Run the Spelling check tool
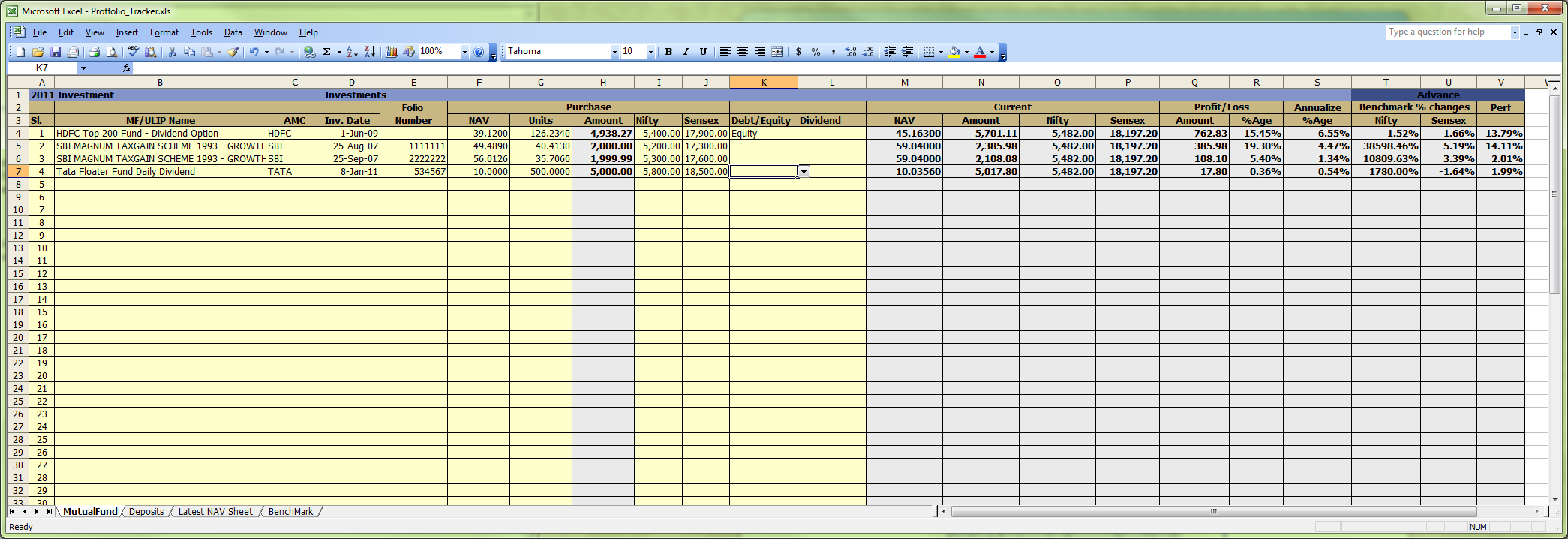Screen dimensions: 1568x539 tap(133, 52)
